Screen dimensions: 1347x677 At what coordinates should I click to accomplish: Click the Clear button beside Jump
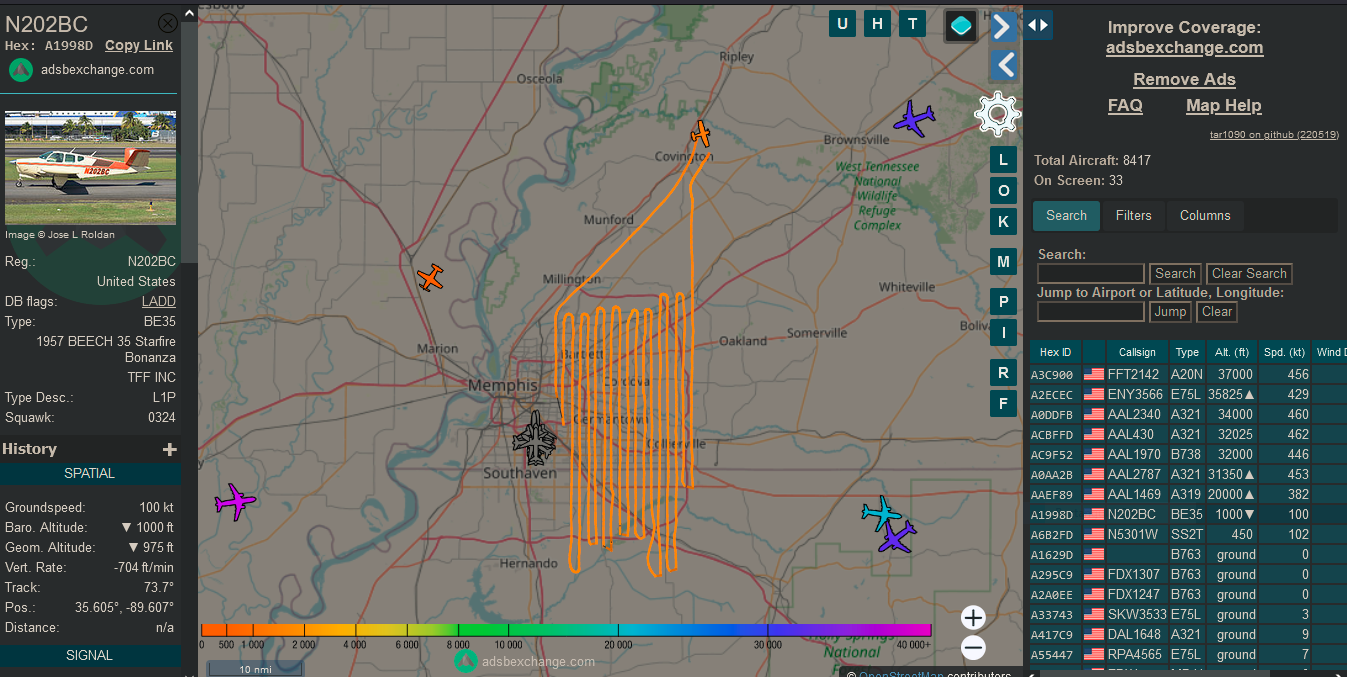tap(1217, 311)
